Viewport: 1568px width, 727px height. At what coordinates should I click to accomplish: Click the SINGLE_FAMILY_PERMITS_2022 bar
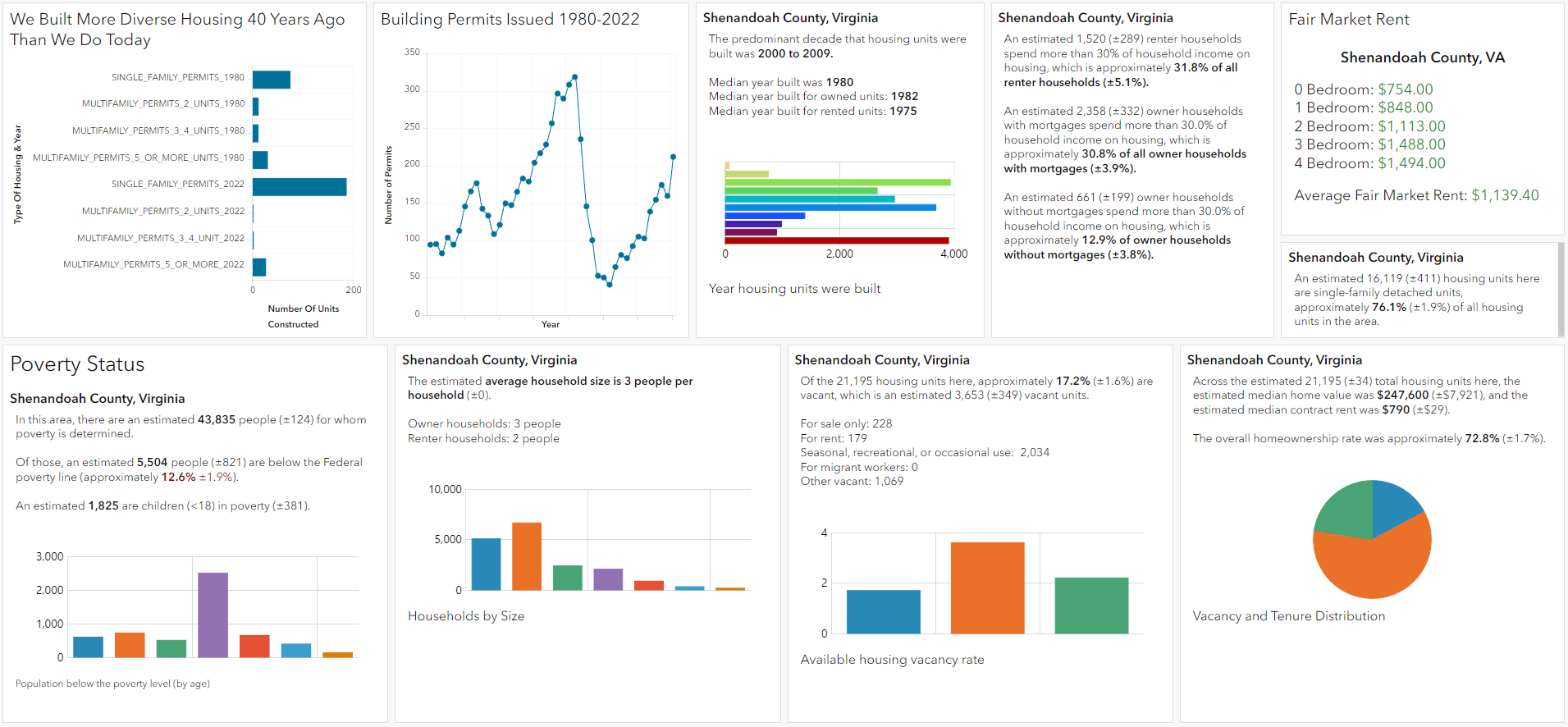tap(299, 187)
